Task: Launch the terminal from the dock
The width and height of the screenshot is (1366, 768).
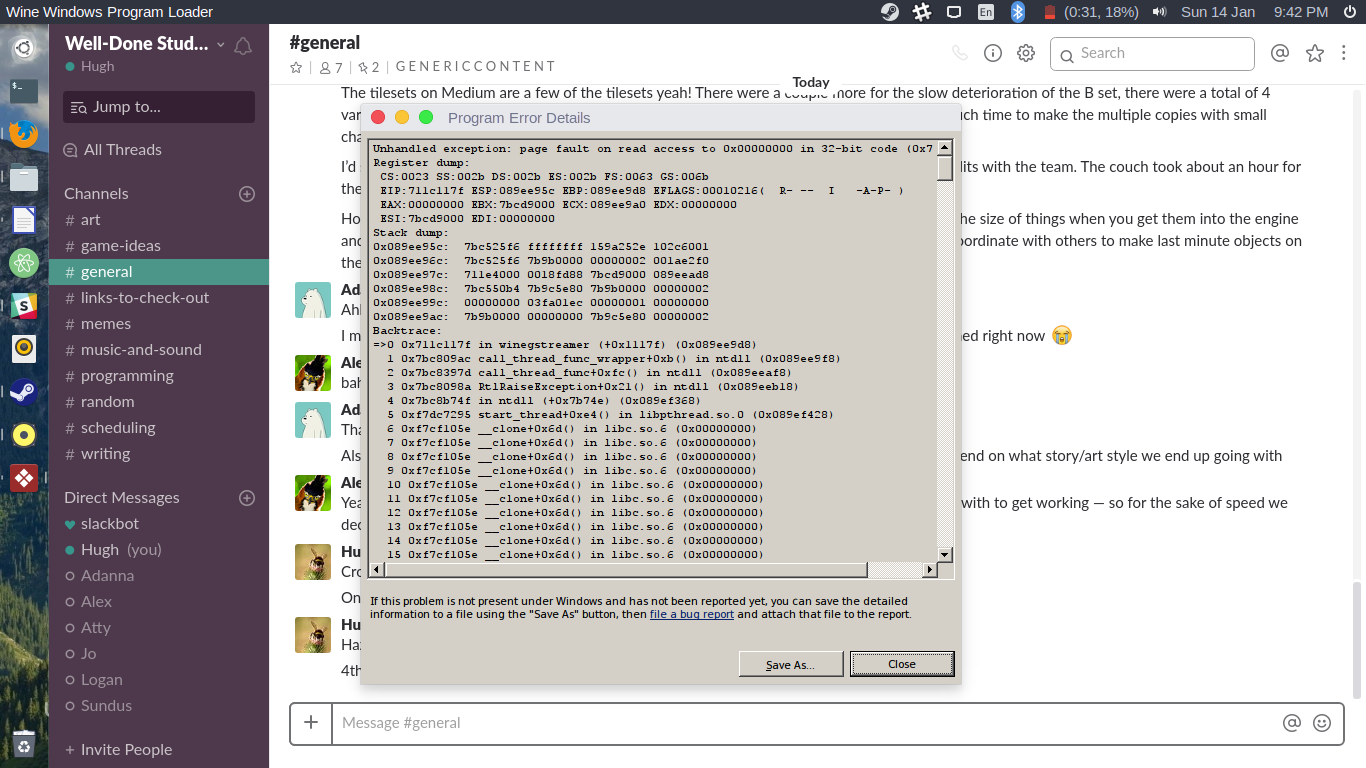Action: pyautogui.click(x=24, y=90)
